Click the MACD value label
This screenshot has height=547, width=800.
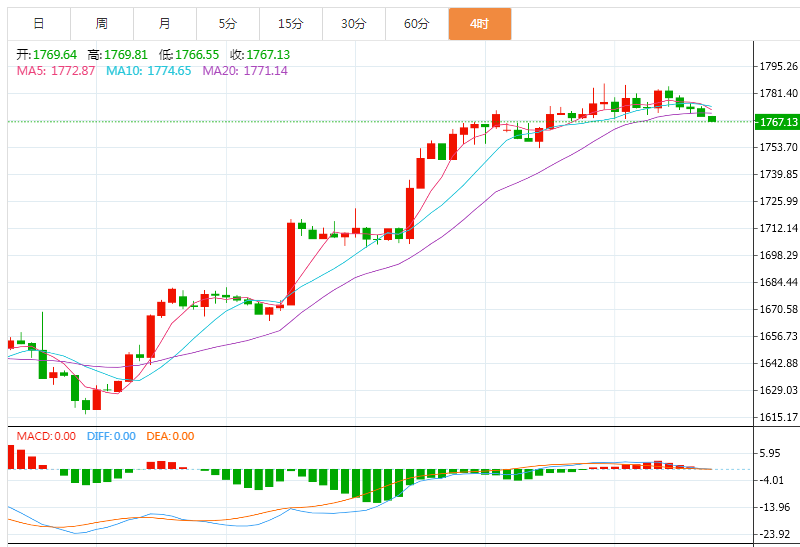[x=45, y=436]
